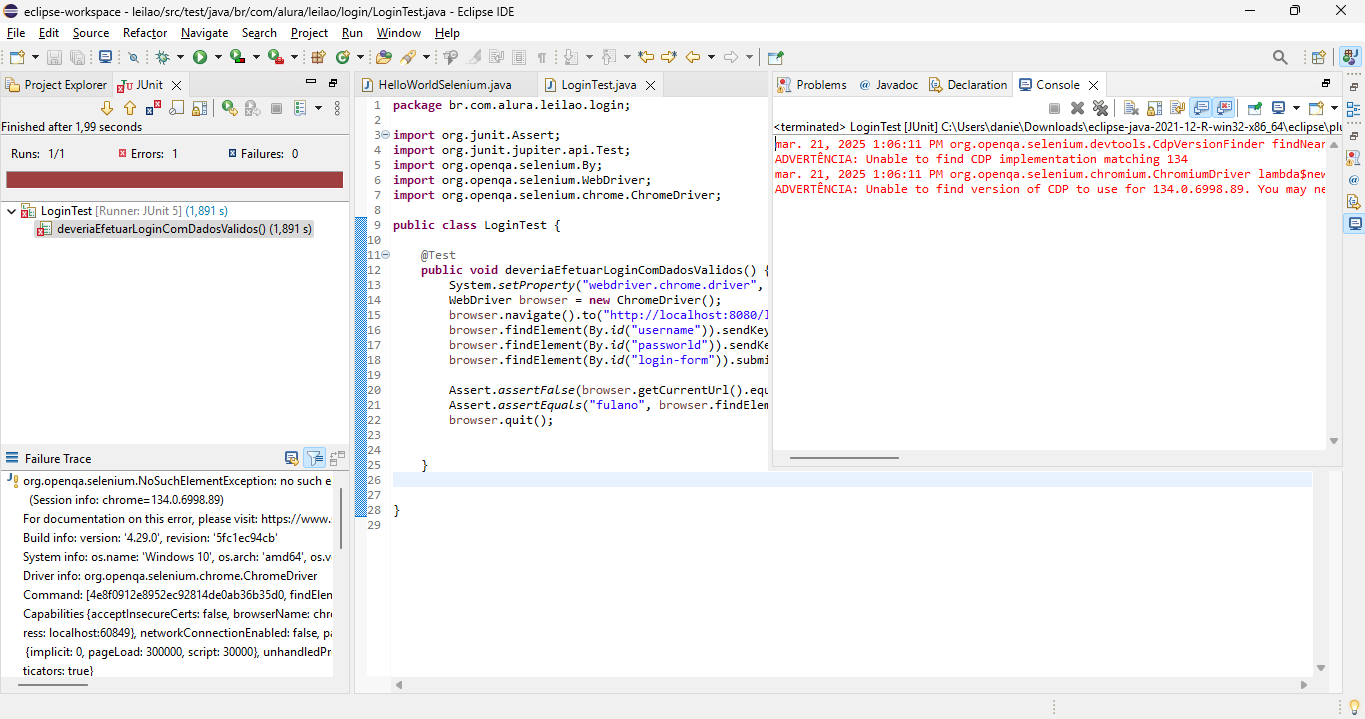This screenshot has height=719, width=1365.
Task: Click the green Run button in toolbar
Action: (200, 58)
